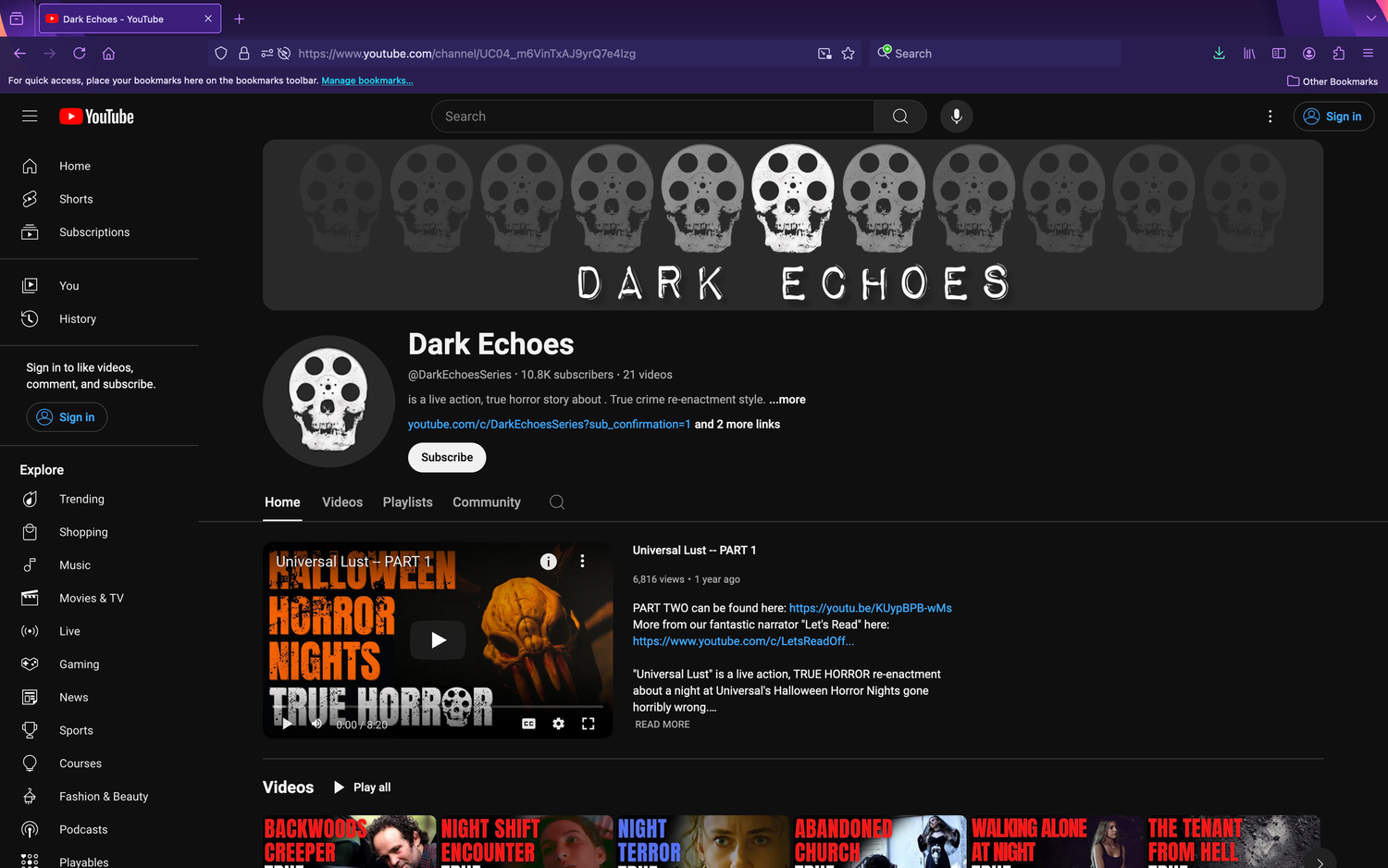Switch to the Videos tab
This screenshot has height=868, width=1388.
(x=342, y=502)
